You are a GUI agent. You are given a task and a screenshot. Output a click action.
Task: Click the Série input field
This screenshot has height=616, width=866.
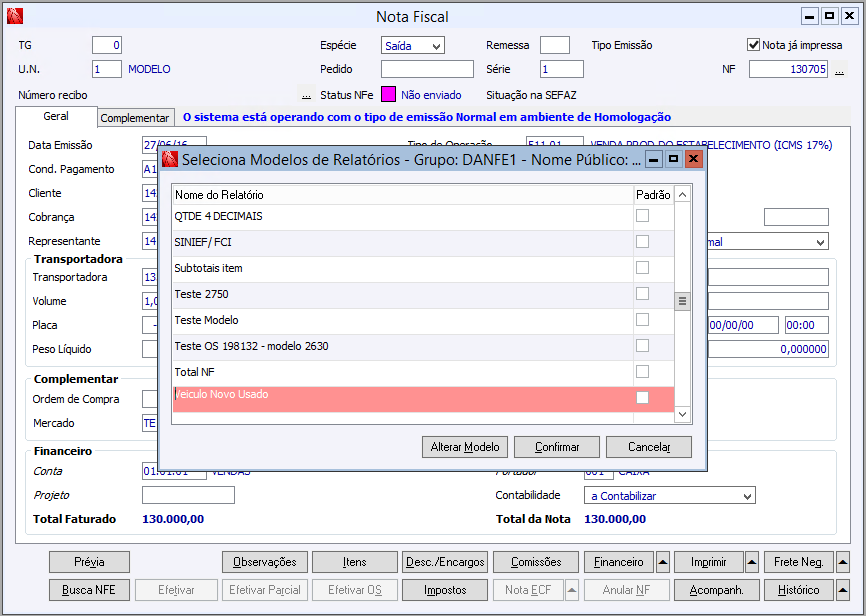pyautogui.click(x=562, y=69)
